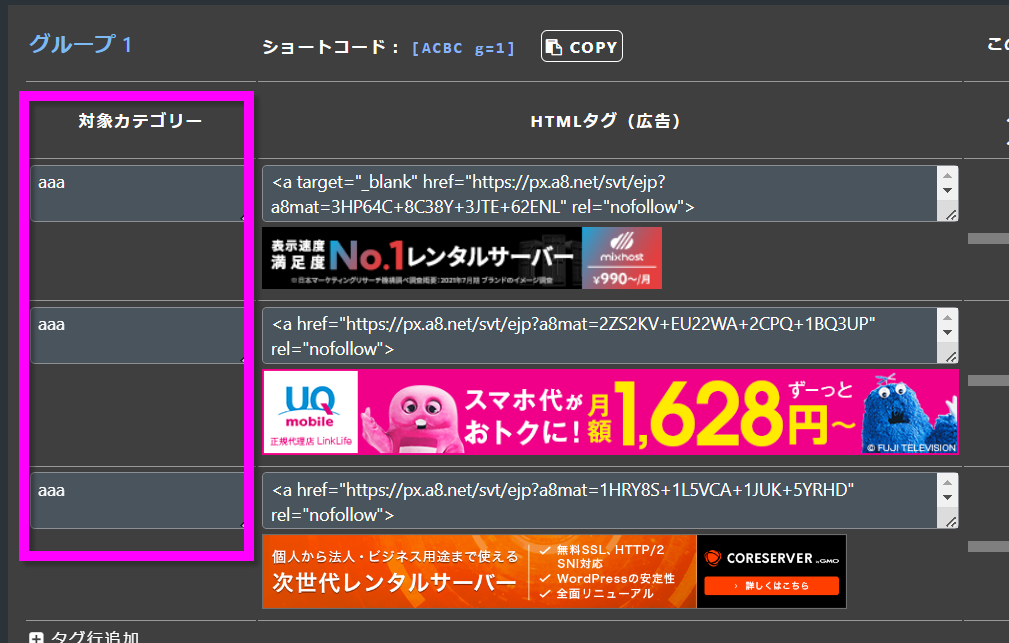
Task: Open the UQ mobile pink banner
Action: [610, 412]
